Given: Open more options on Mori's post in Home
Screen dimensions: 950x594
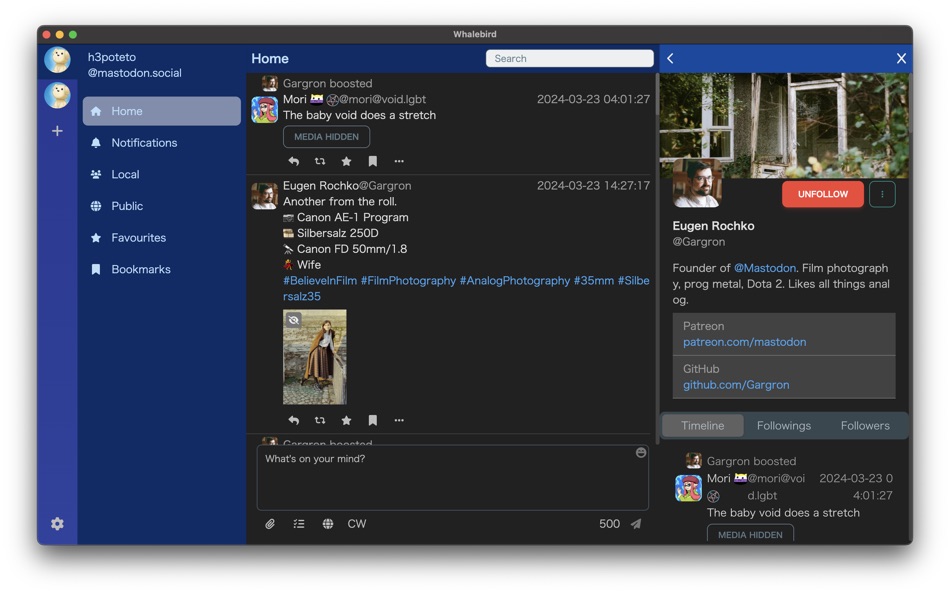Looking at the screenshot, I should [399, 161].
